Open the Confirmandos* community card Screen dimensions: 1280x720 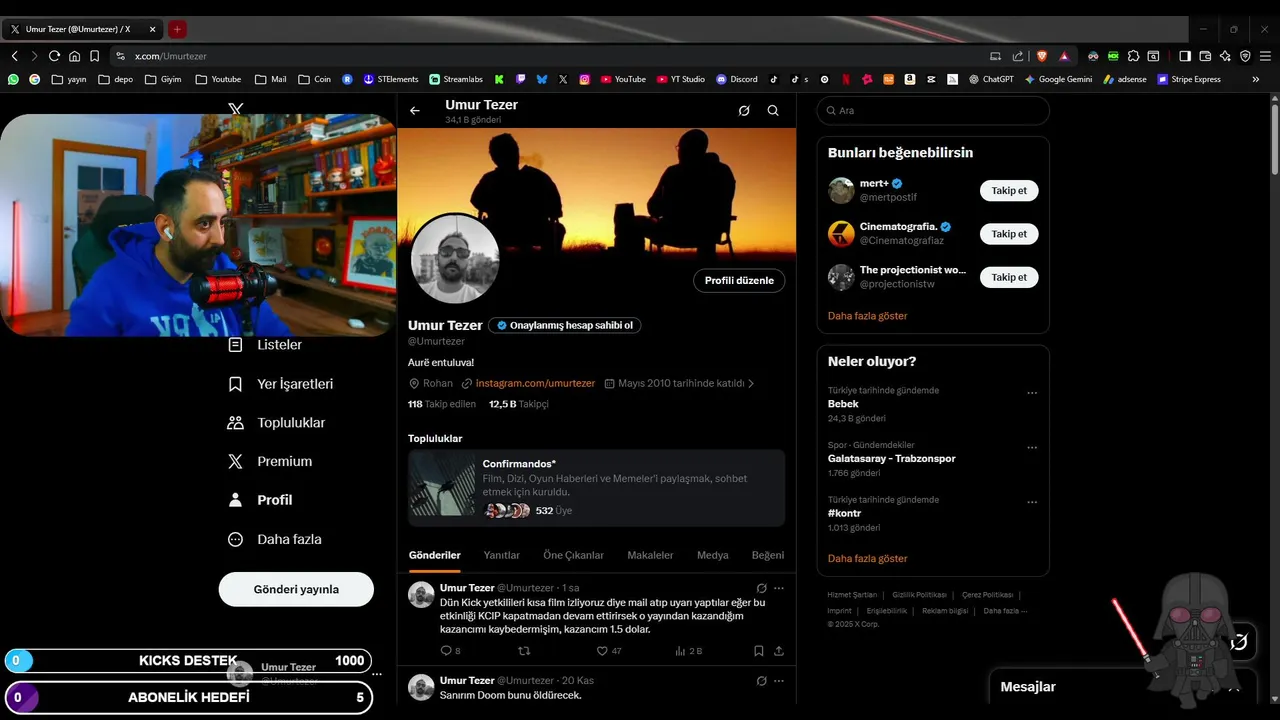coord(596,488)
